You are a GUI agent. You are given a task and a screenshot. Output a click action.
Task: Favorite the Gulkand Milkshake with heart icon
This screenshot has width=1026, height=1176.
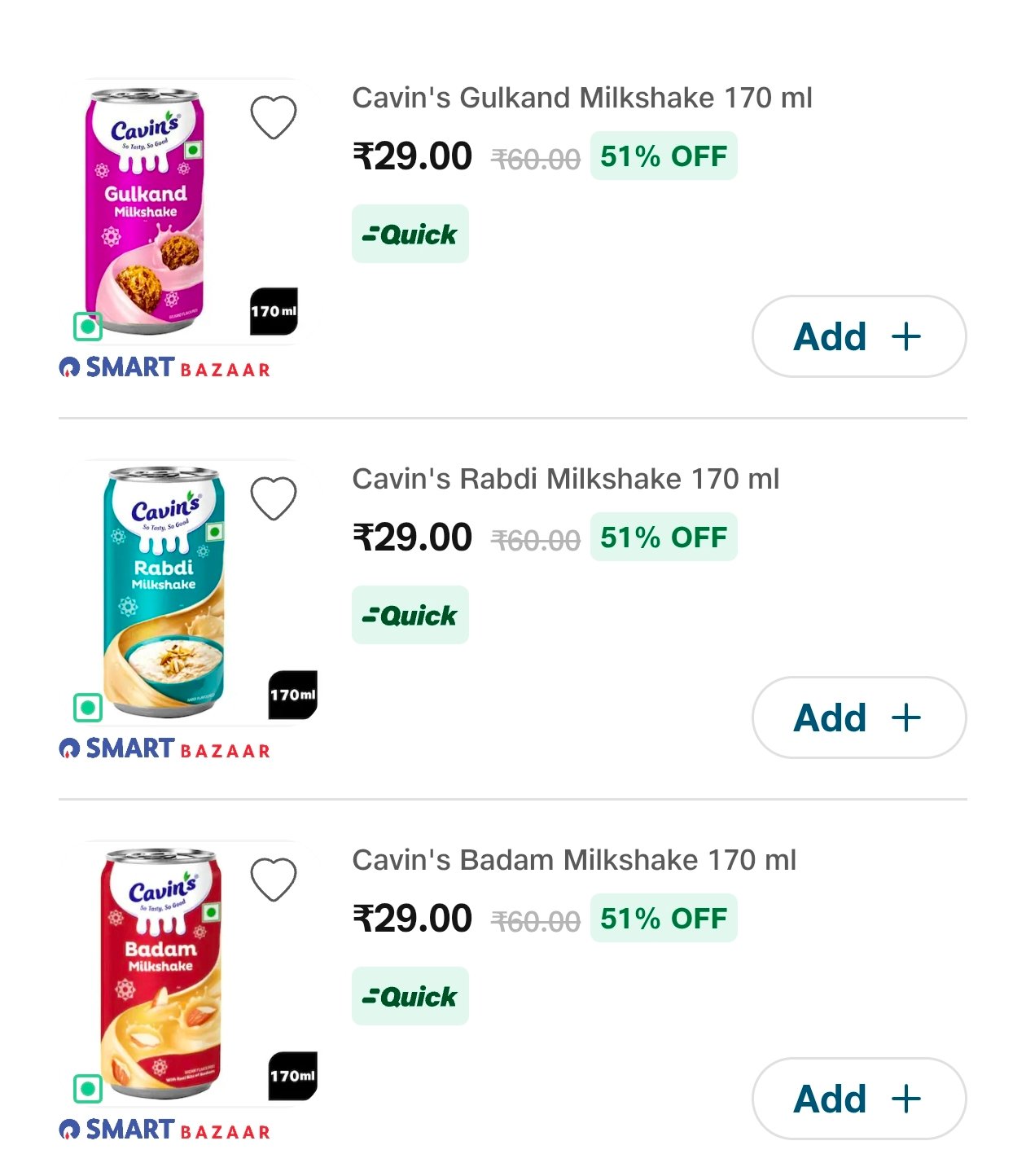coord(273,117)
